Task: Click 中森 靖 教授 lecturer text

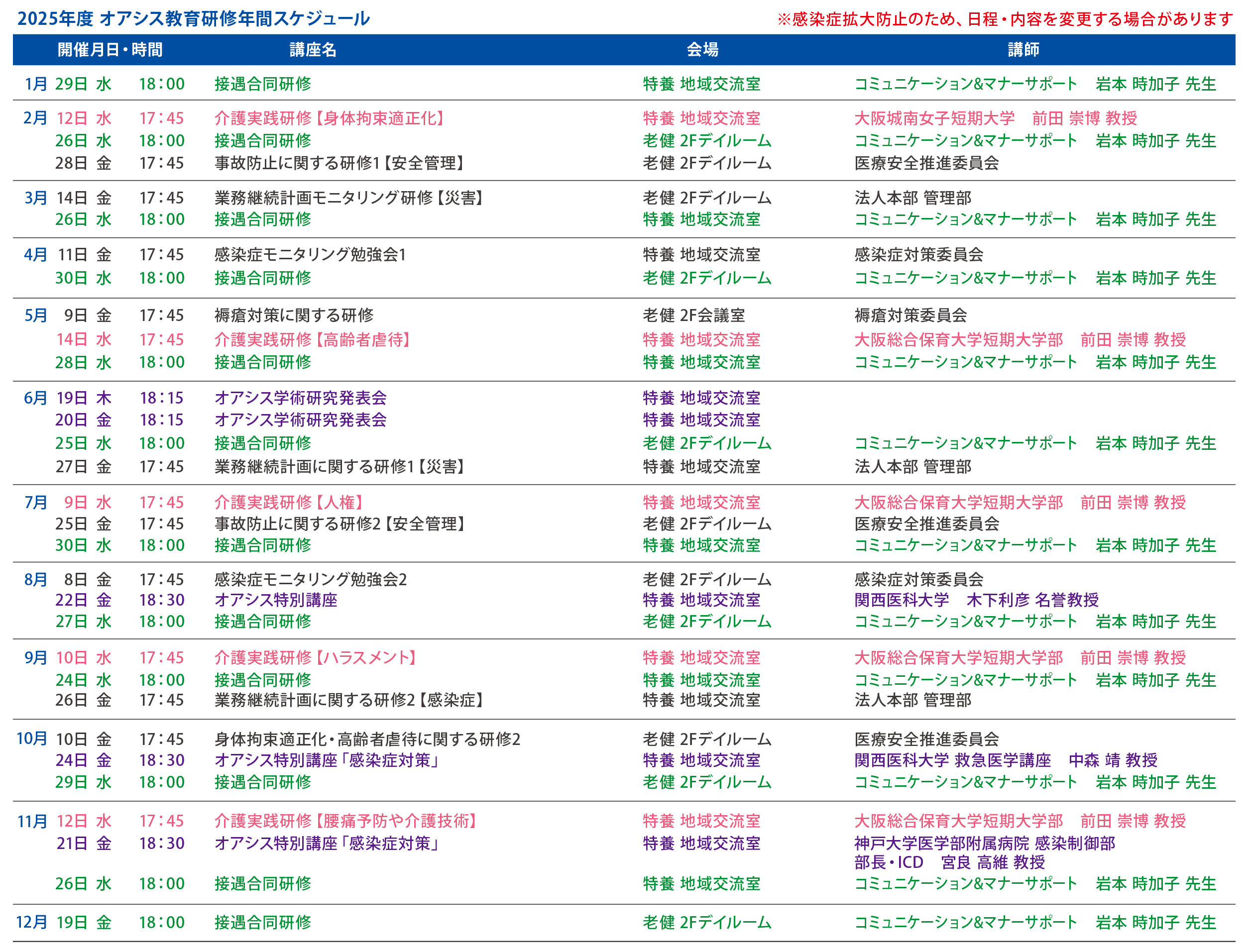Action: click(1113, 760)
